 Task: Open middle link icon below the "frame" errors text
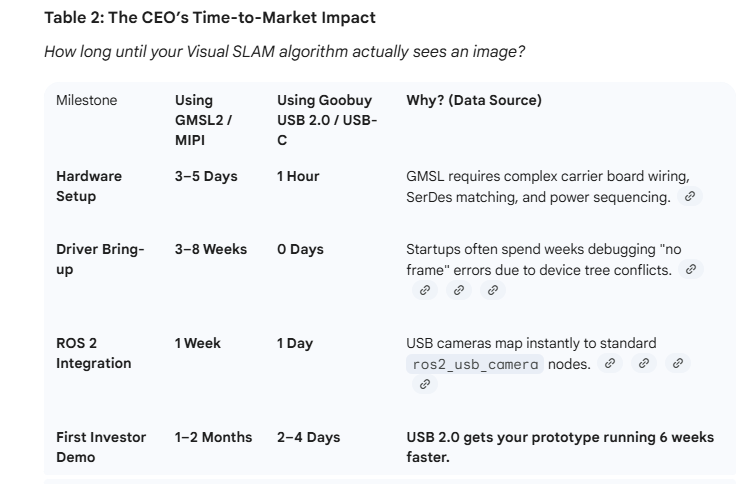click(x=458, y=290)
